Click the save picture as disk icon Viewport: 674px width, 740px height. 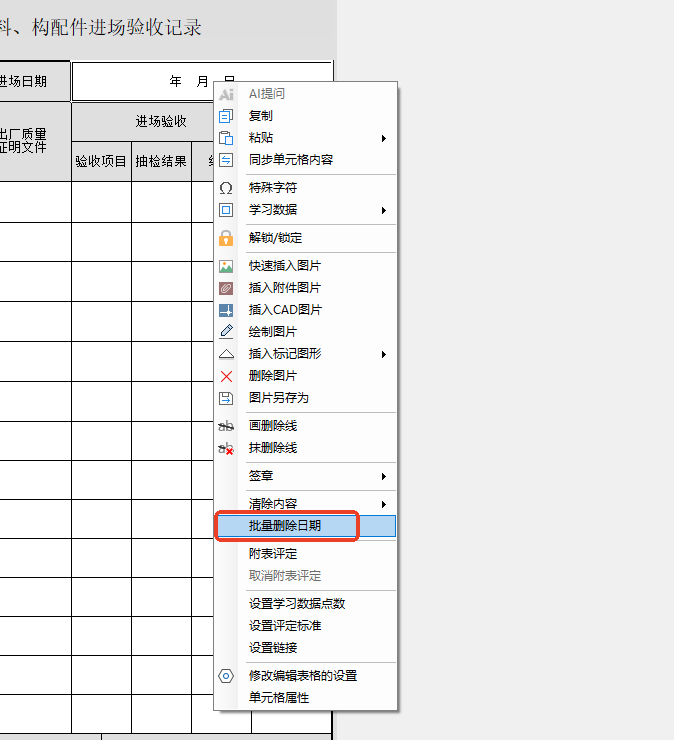[x=226, y=398]
